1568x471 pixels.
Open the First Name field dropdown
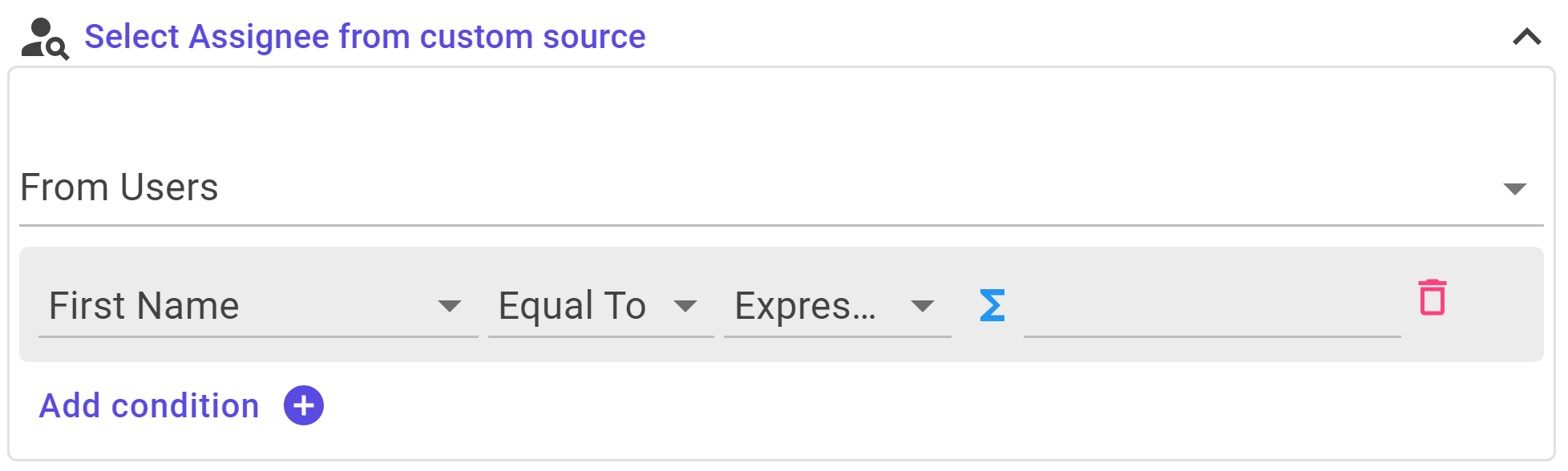point(258,306)
